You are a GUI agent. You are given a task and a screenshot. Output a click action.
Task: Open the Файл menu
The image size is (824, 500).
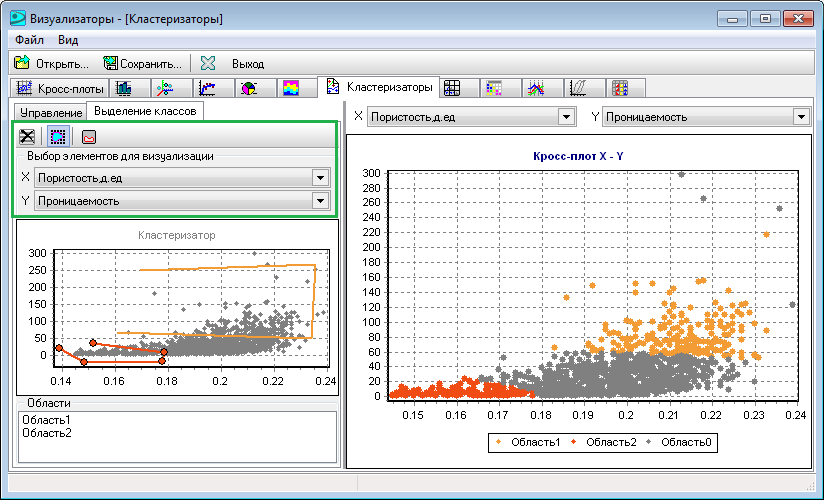point(29,40)
